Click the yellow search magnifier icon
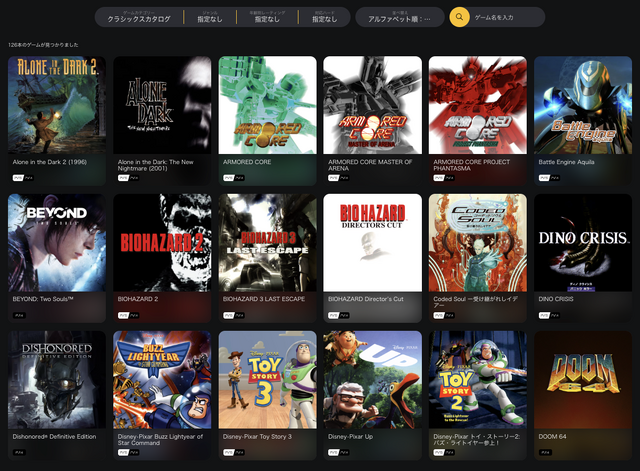Screen dimensions: 640x471 (x=459, y=17)
